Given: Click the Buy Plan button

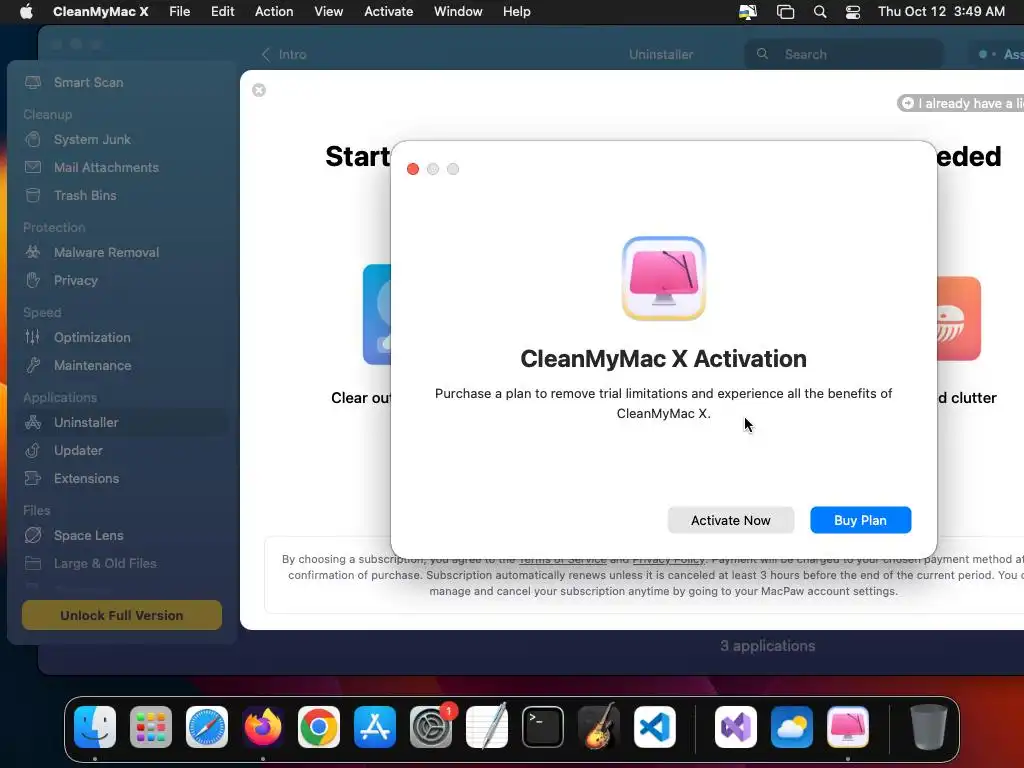Looking at the screenshot, I should [860, 520].
